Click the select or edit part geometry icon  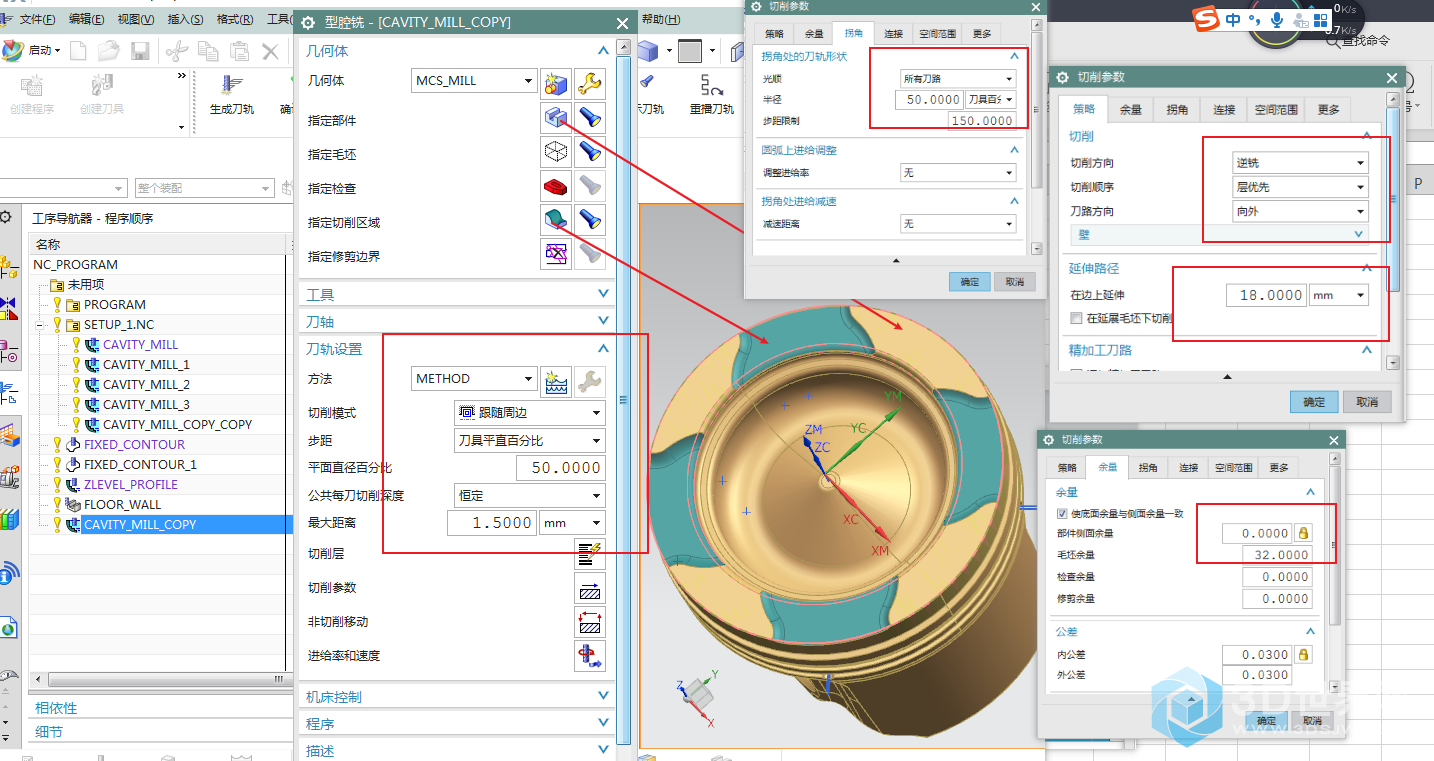557,119
